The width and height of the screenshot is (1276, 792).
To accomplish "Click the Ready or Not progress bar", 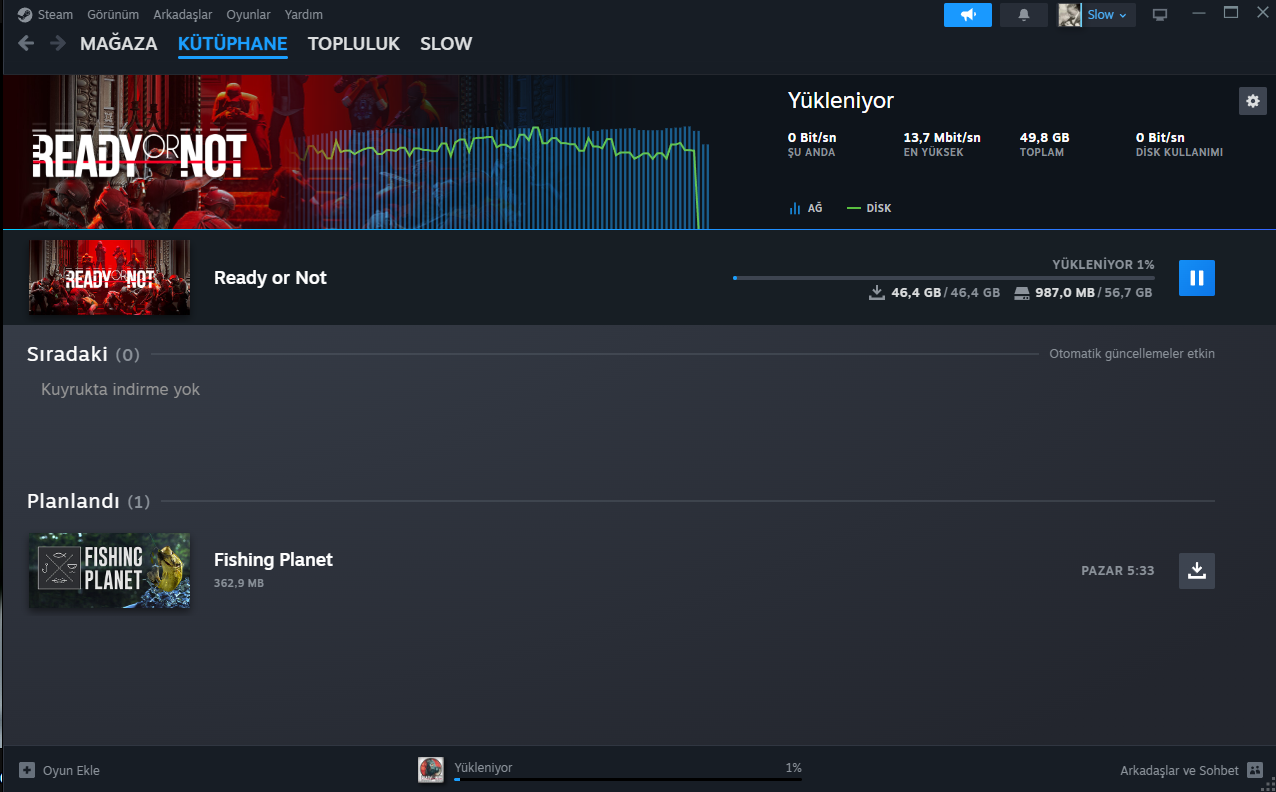I will (943, 277).
